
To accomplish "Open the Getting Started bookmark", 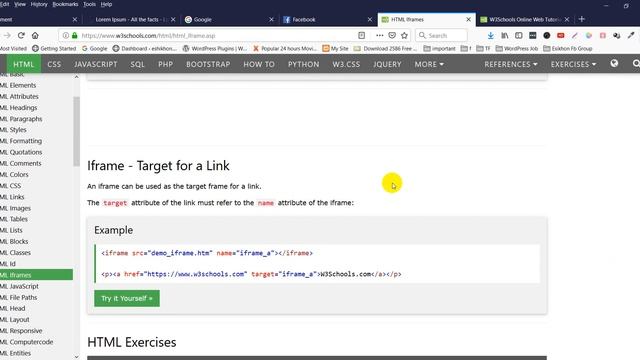I will point(54,49).
